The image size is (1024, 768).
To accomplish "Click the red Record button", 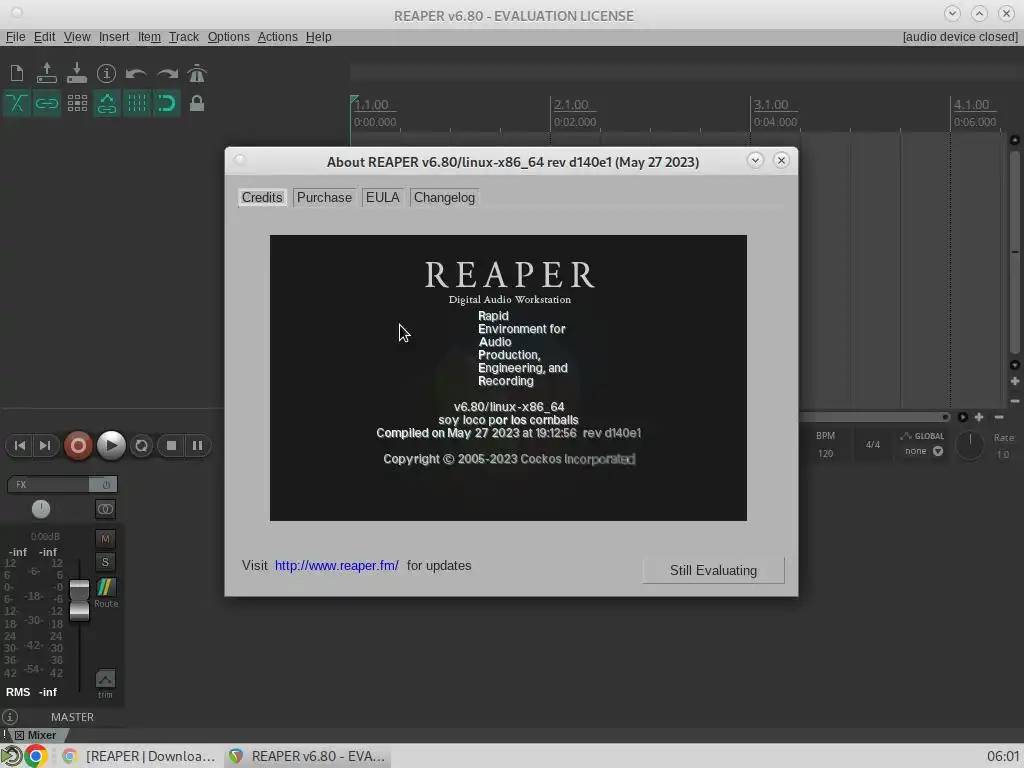I will 78,445.
